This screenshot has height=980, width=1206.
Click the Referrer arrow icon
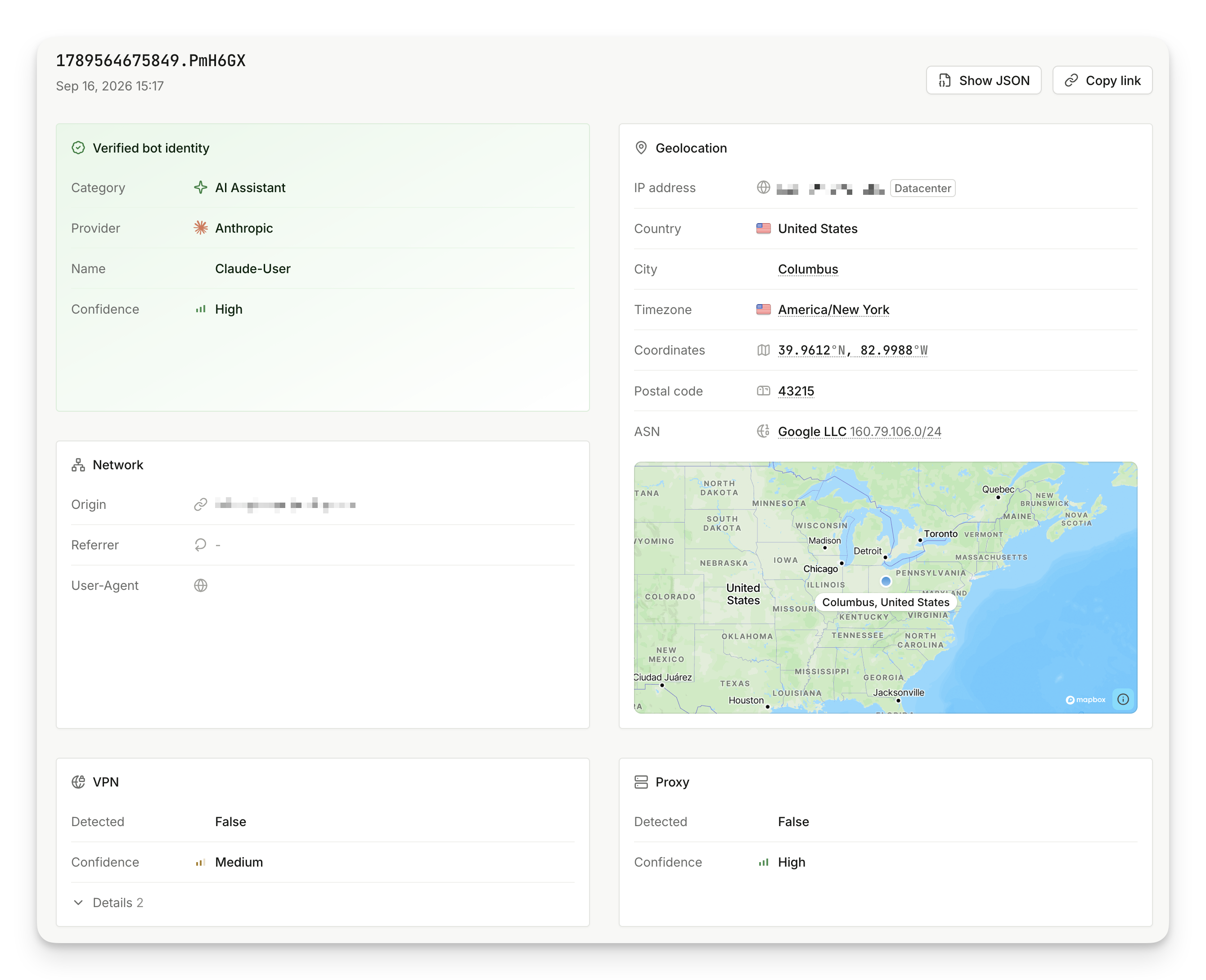click(x=200, y=545)
